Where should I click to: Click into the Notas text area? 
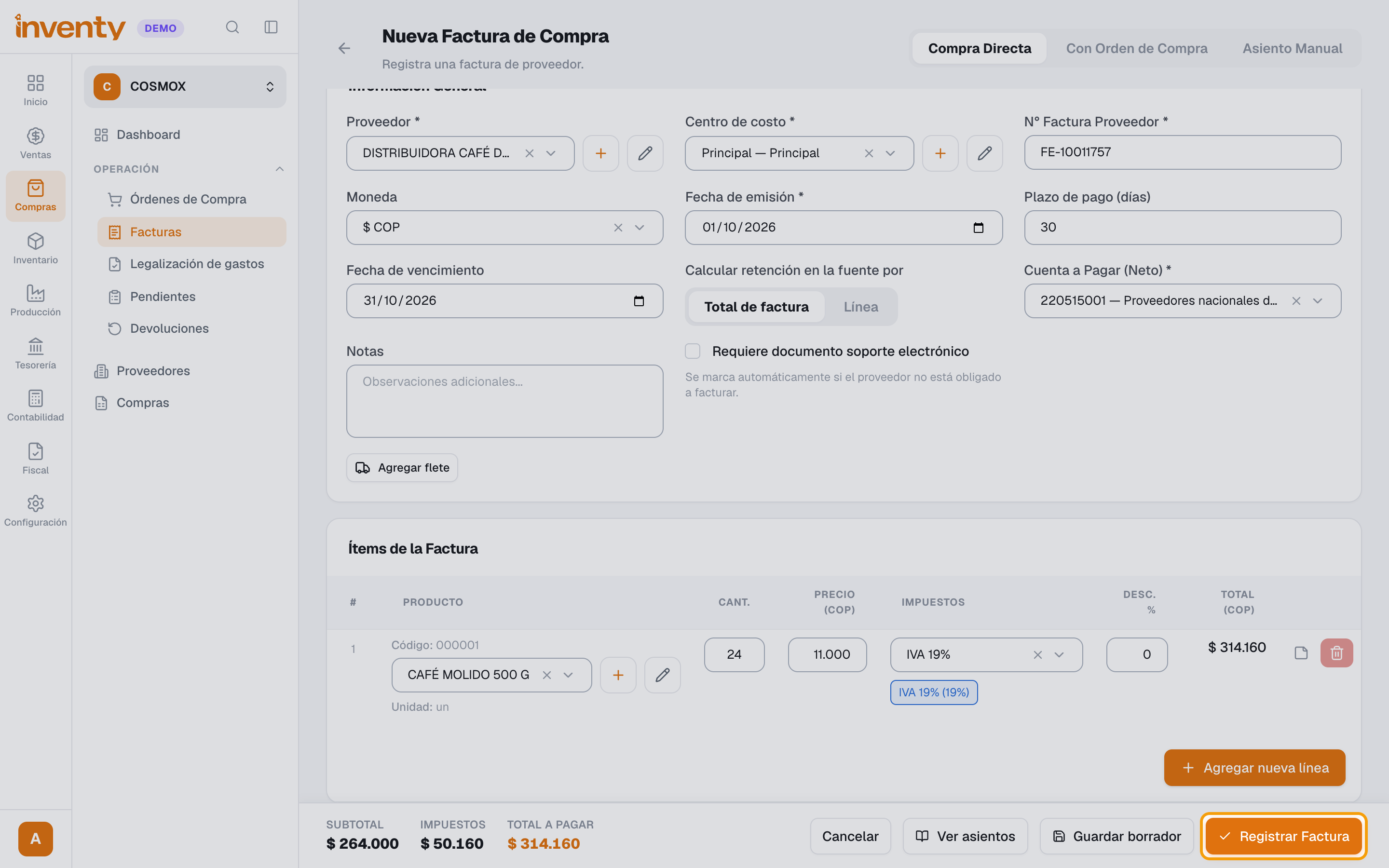coord(504,401)
